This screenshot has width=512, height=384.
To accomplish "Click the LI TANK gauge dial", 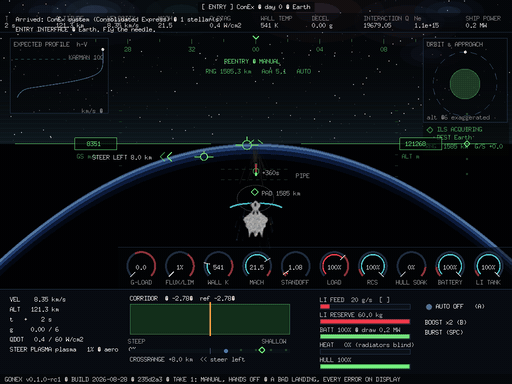I will click(x=488, y=266).
